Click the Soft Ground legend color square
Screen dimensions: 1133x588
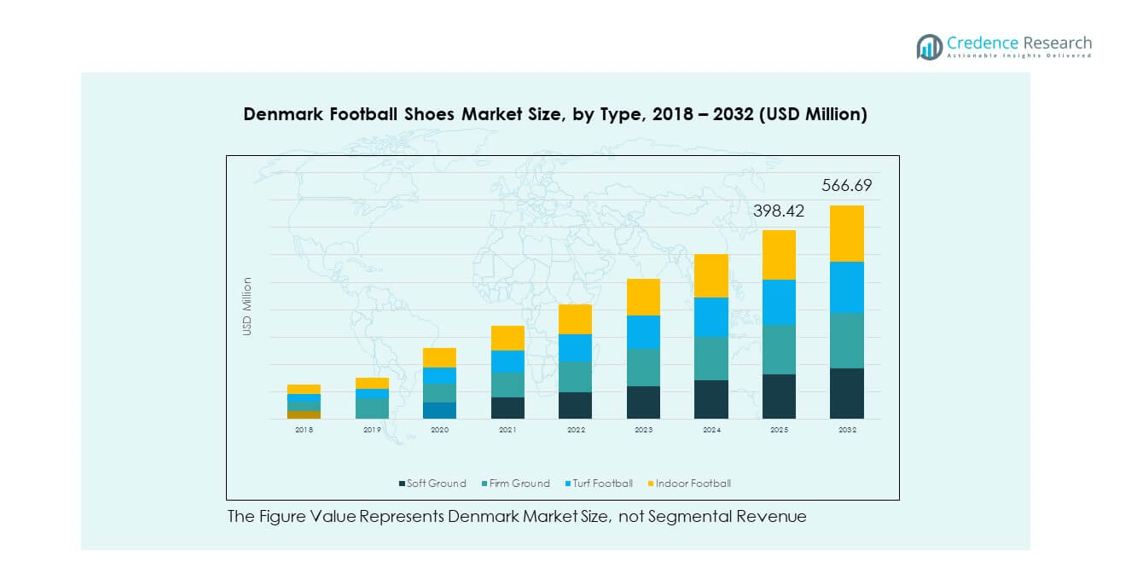click(401, 484)
